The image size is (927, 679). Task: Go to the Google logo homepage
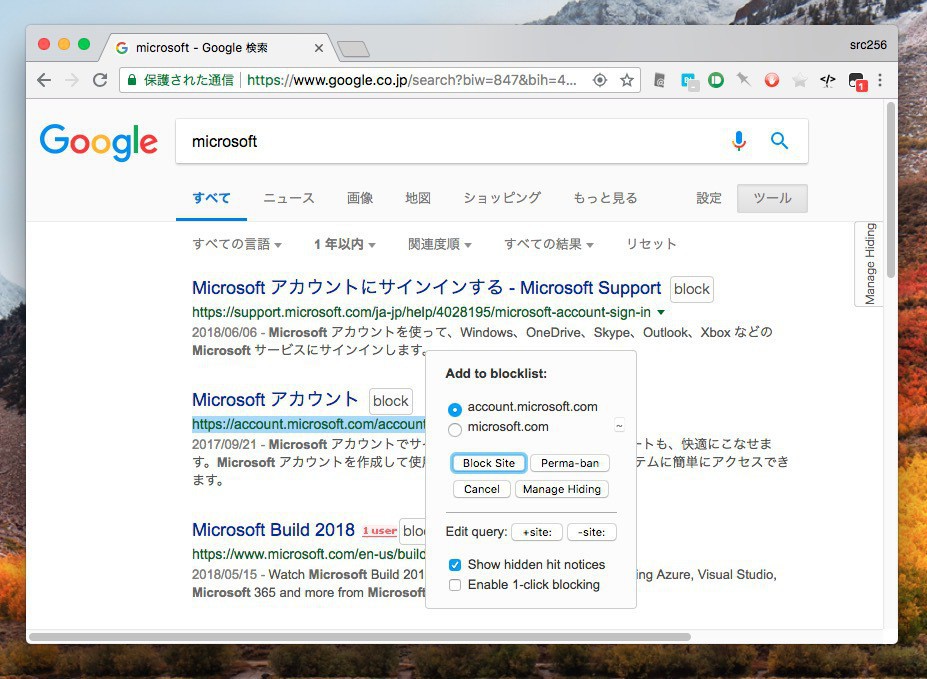(x=99, y=142)
